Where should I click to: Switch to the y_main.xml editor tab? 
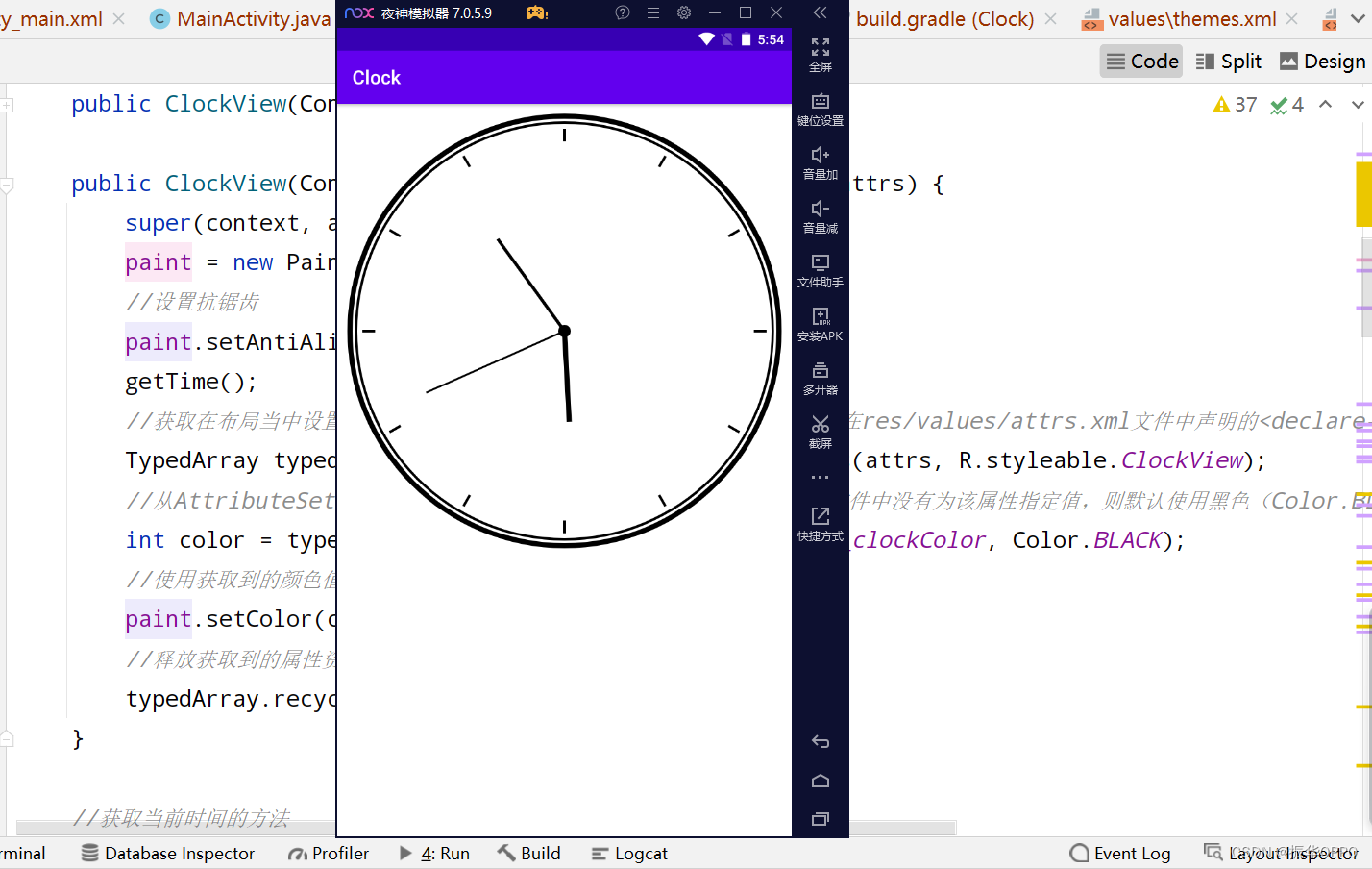coord(52,19)
